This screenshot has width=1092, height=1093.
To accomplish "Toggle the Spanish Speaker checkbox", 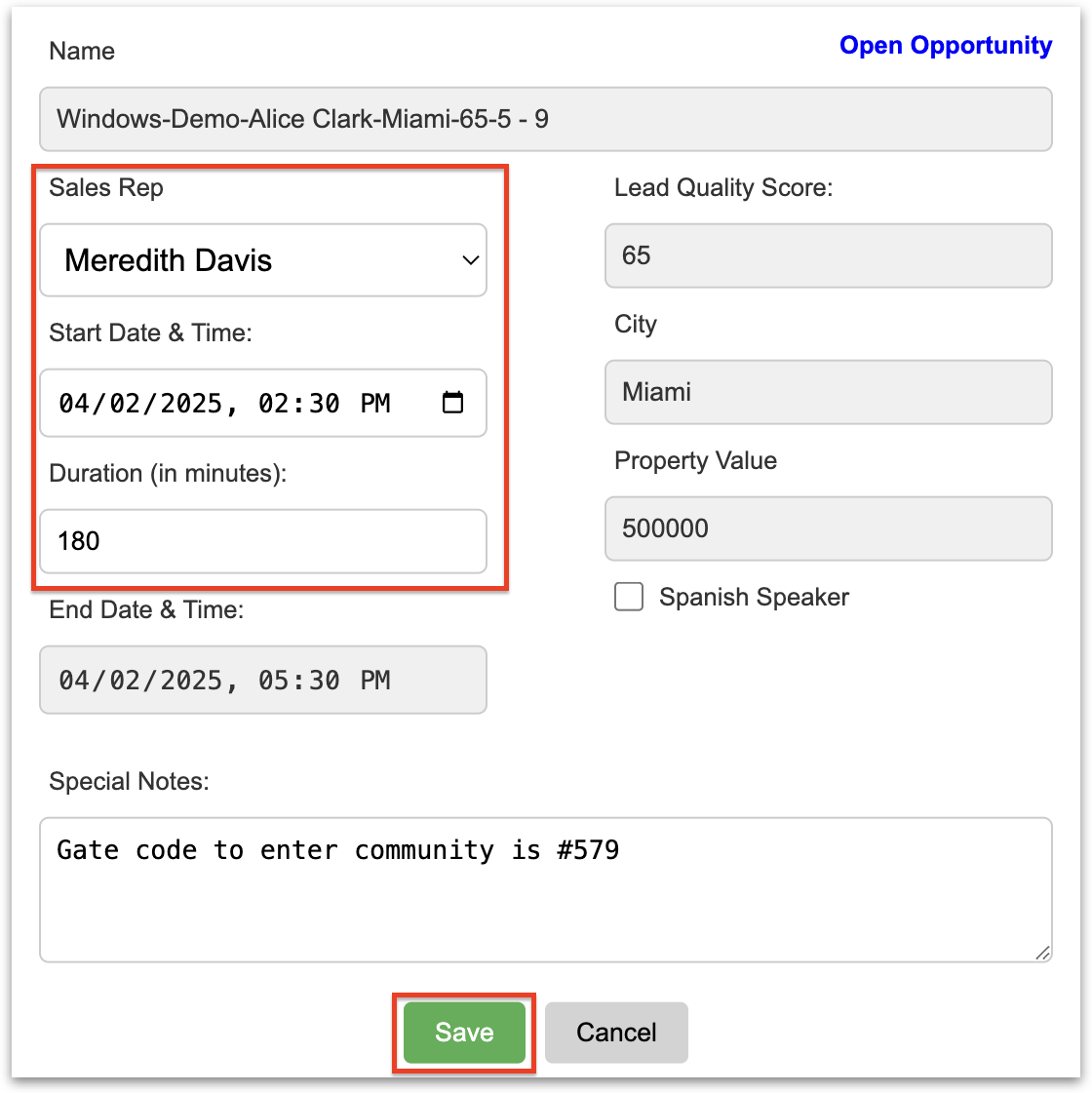I will tap(629, 597).
